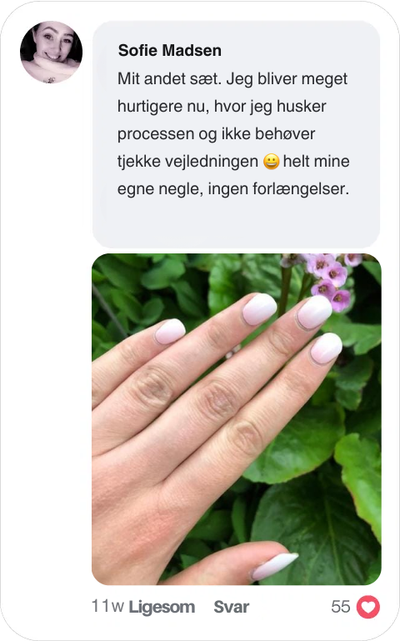The image size is (400, 641).
Task: Click the text "Mit andet sæt"
Action: (169, 78)
